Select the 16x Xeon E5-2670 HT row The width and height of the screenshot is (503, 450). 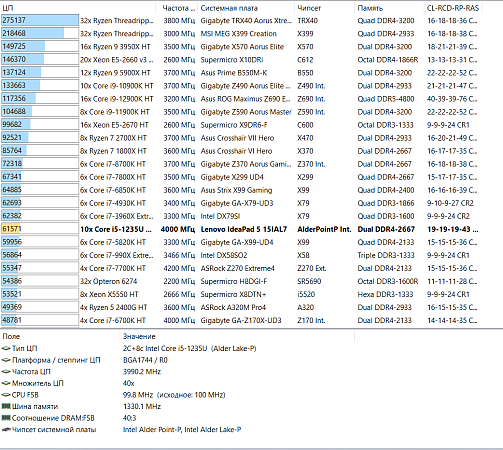(x=241, y=125)
